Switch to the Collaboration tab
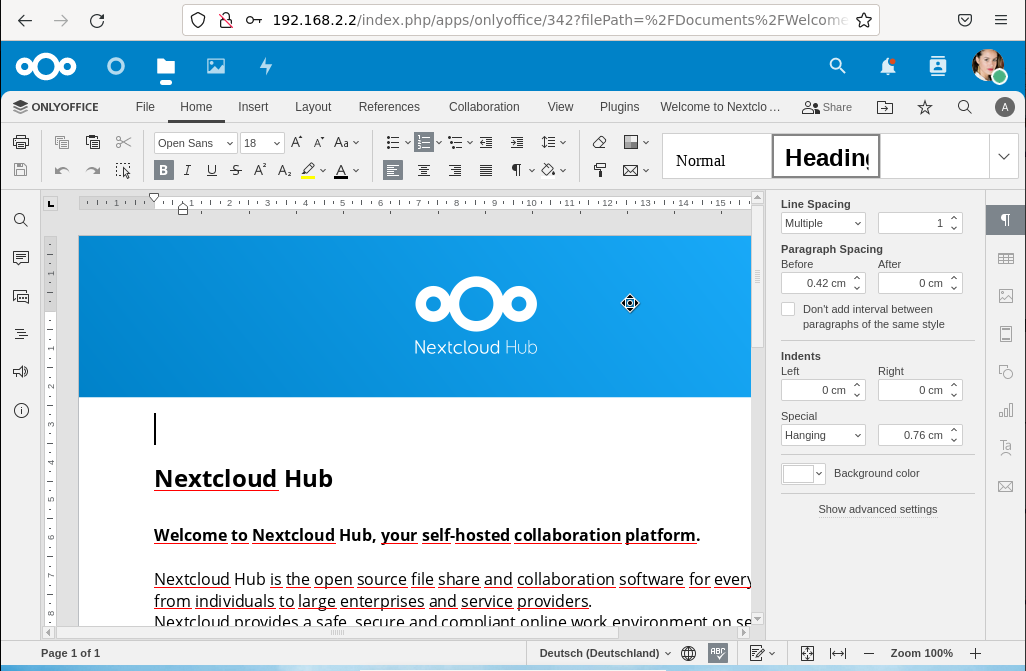This screenshot has height=671, width=1026. click(484, 107)
